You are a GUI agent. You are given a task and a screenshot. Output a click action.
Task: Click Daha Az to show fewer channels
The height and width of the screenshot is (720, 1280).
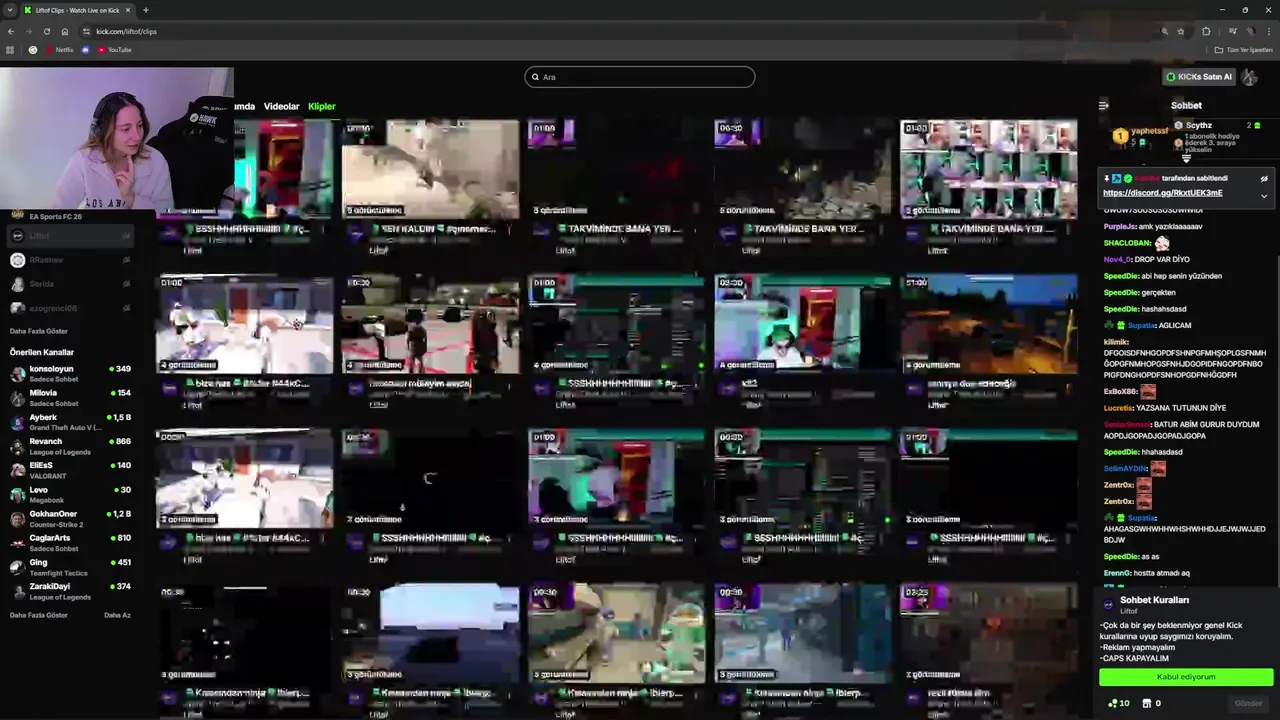click(117, 615)
